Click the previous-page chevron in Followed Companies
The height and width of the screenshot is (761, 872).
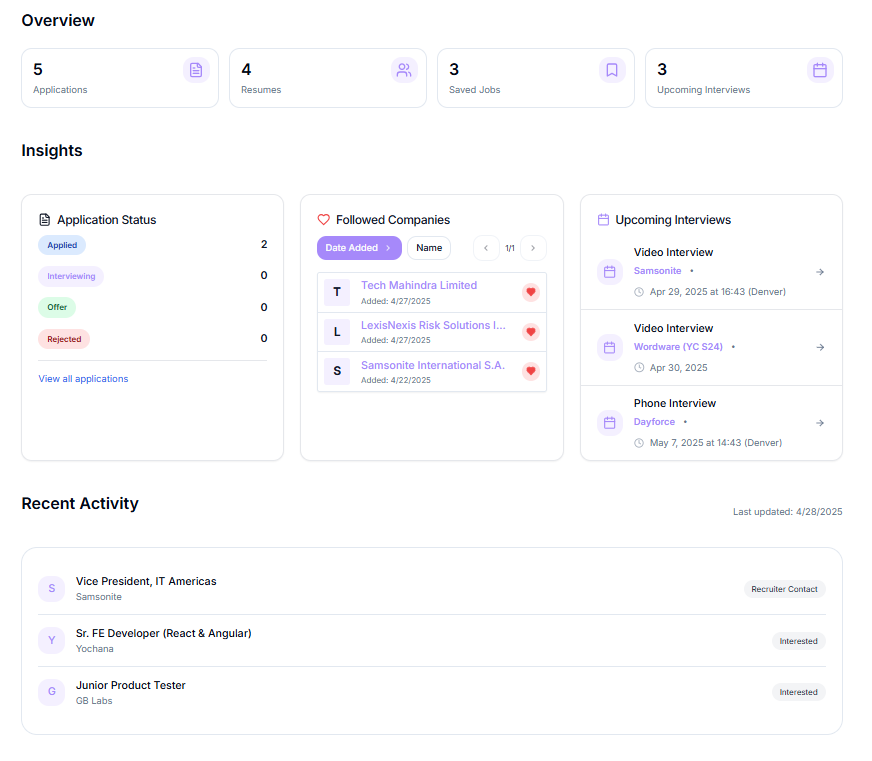click(487, 248)
